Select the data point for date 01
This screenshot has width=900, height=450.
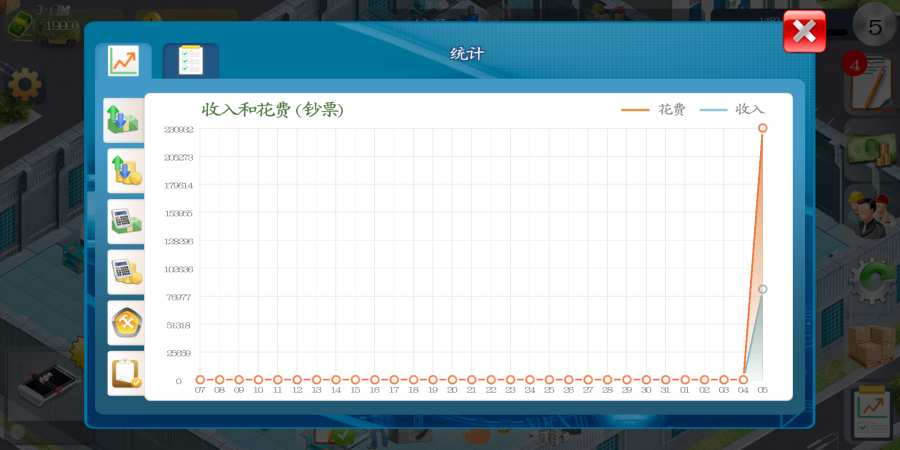pos(685,379)
